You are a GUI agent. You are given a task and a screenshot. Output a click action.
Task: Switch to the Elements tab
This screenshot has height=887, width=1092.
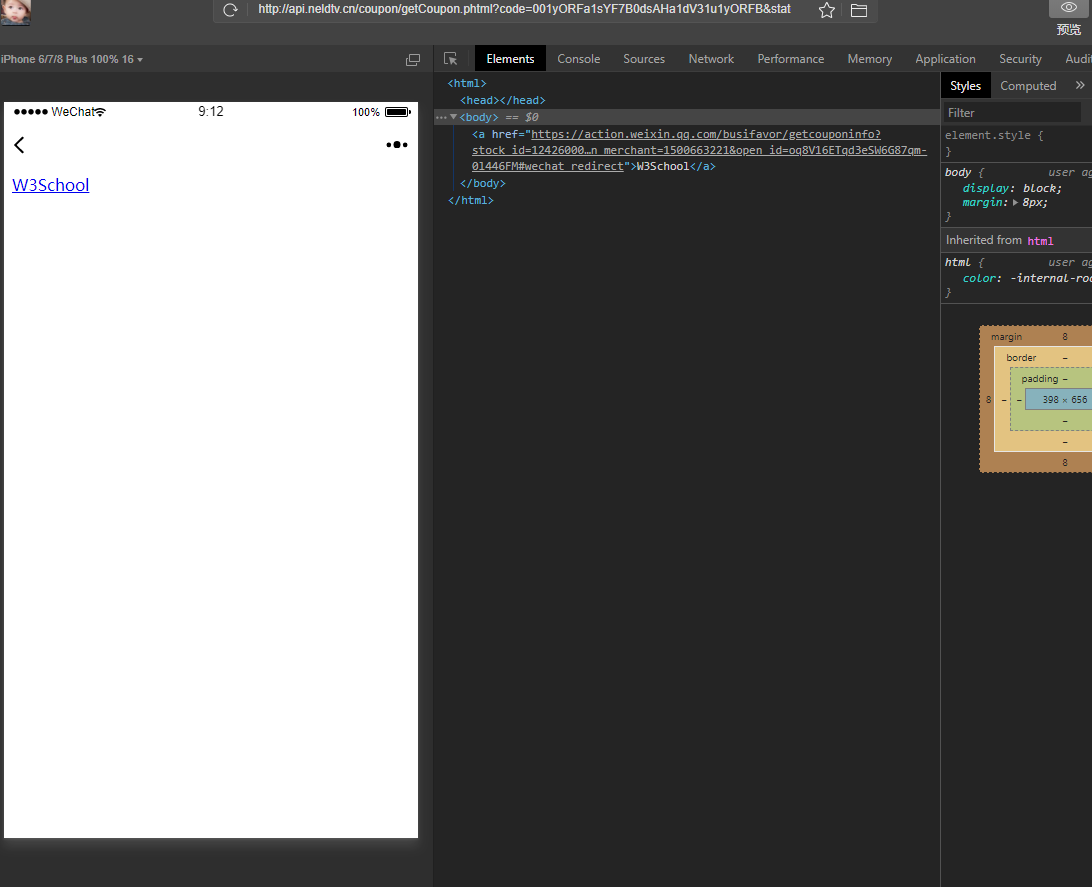point(510,59)
